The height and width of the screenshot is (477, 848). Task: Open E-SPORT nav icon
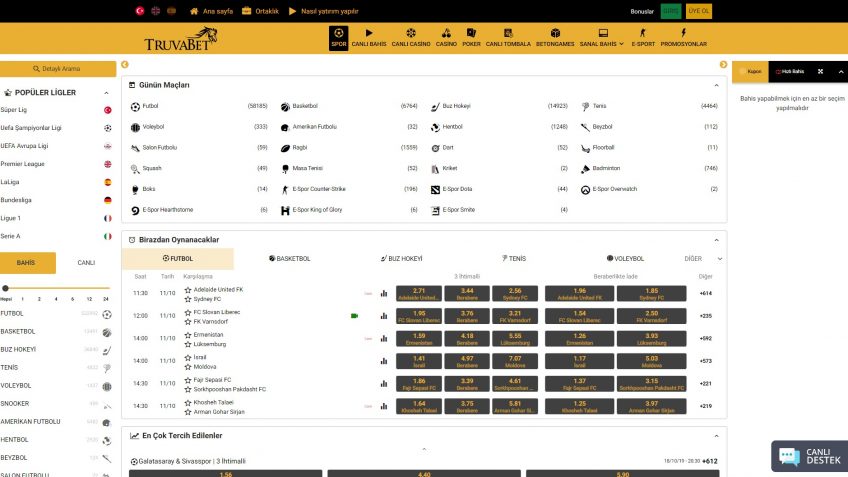[642, 34]
